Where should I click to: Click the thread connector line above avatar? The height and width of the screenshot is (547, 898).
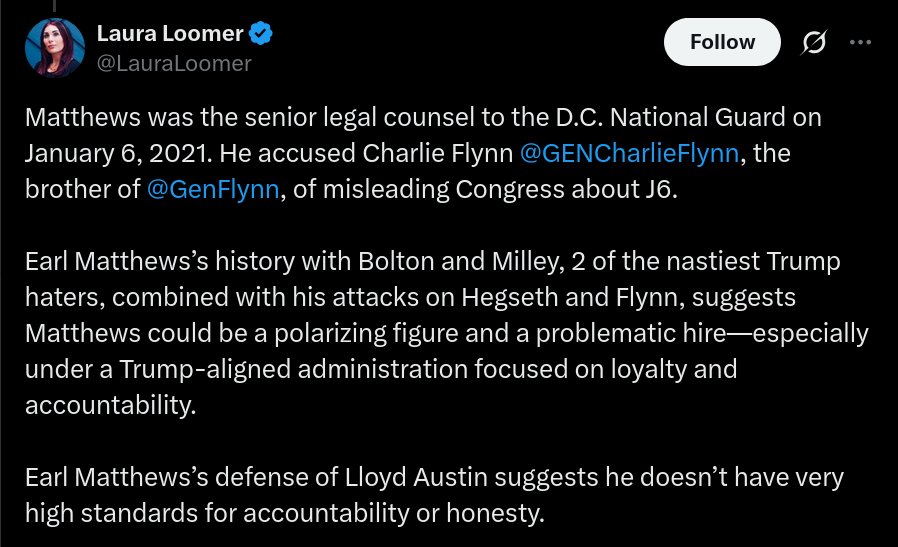point(54,6)
